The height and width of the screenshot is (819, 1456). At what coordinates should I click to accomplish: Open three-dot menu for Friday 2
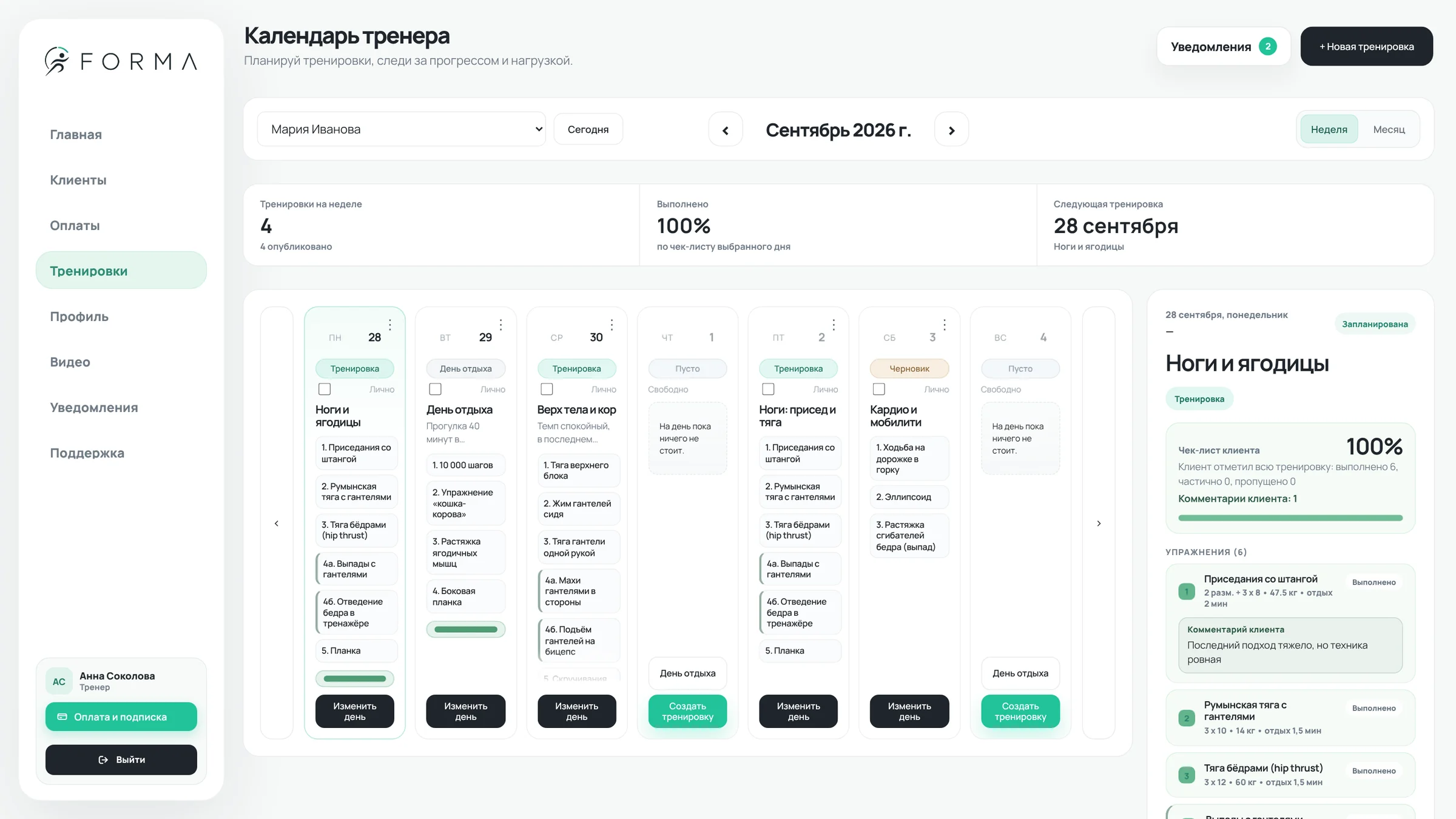(x=834, y=325)
